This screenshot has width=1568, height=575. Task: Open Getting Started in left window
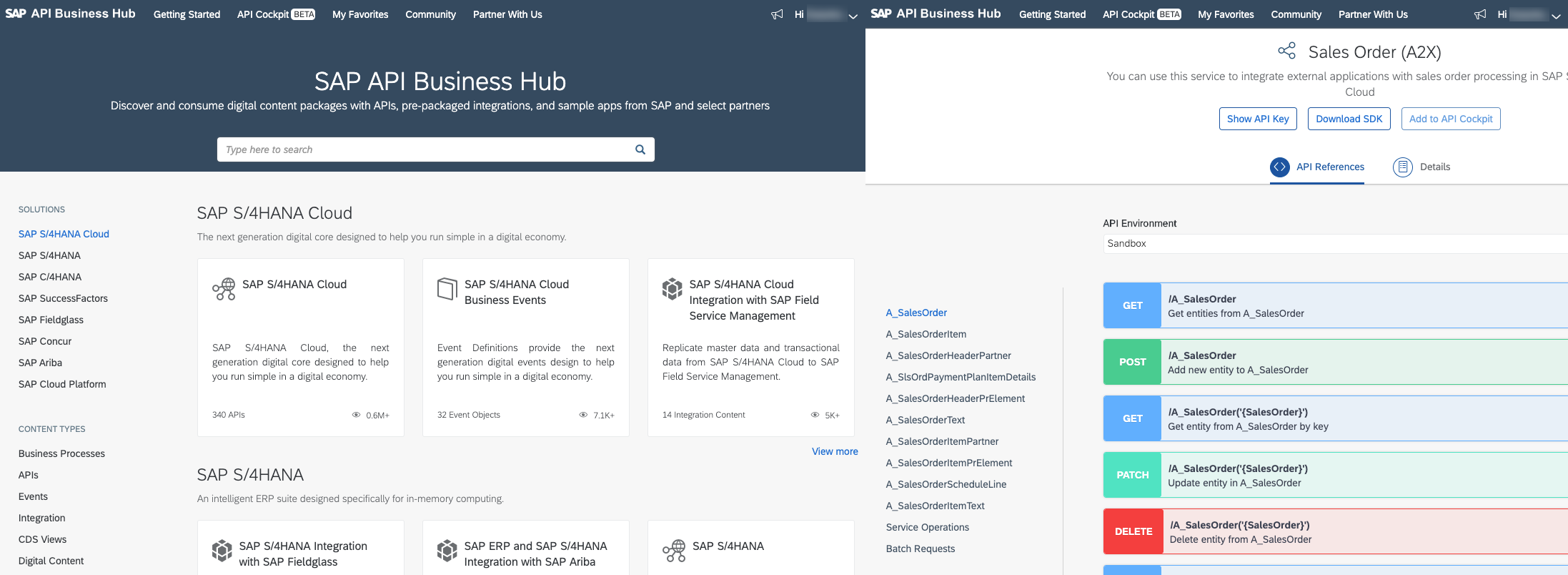[x=187, y=14]
